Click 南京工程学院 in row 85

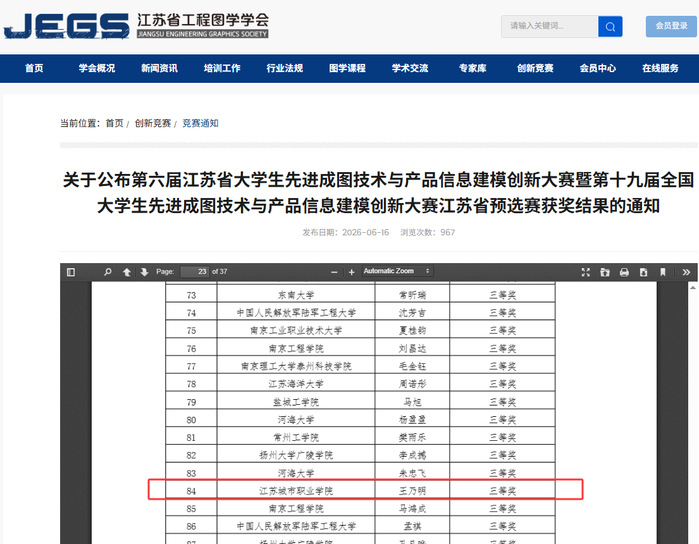click(x=296, y=509)
